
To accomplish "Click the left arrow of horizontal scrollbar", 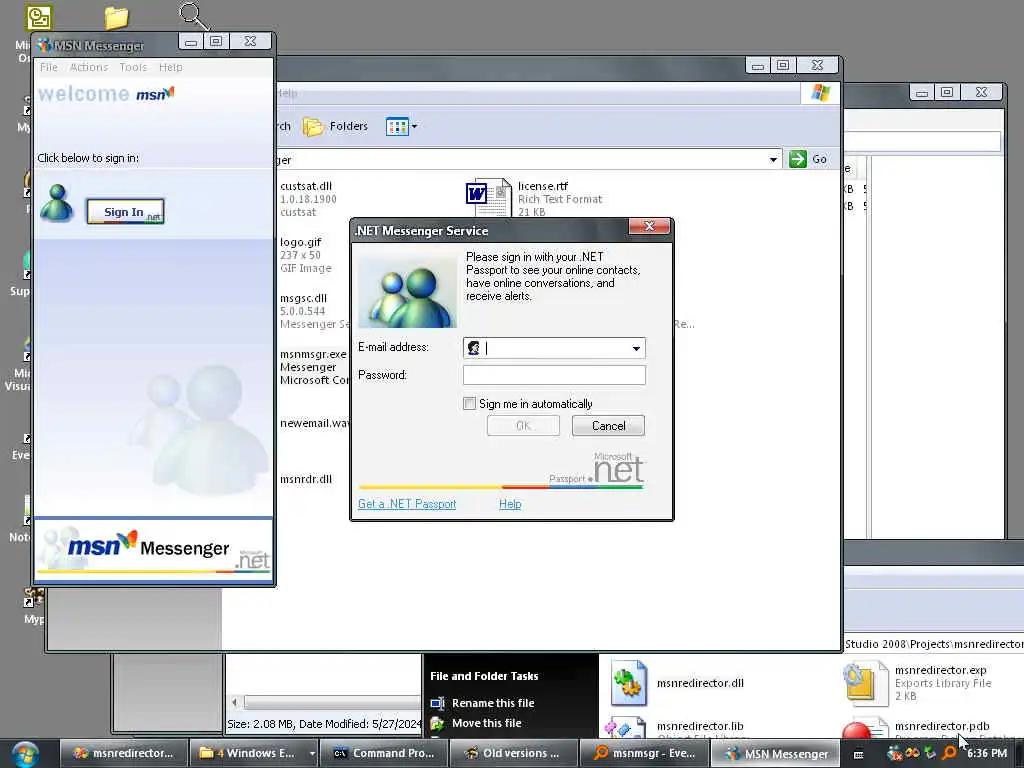I will point(234,703).
